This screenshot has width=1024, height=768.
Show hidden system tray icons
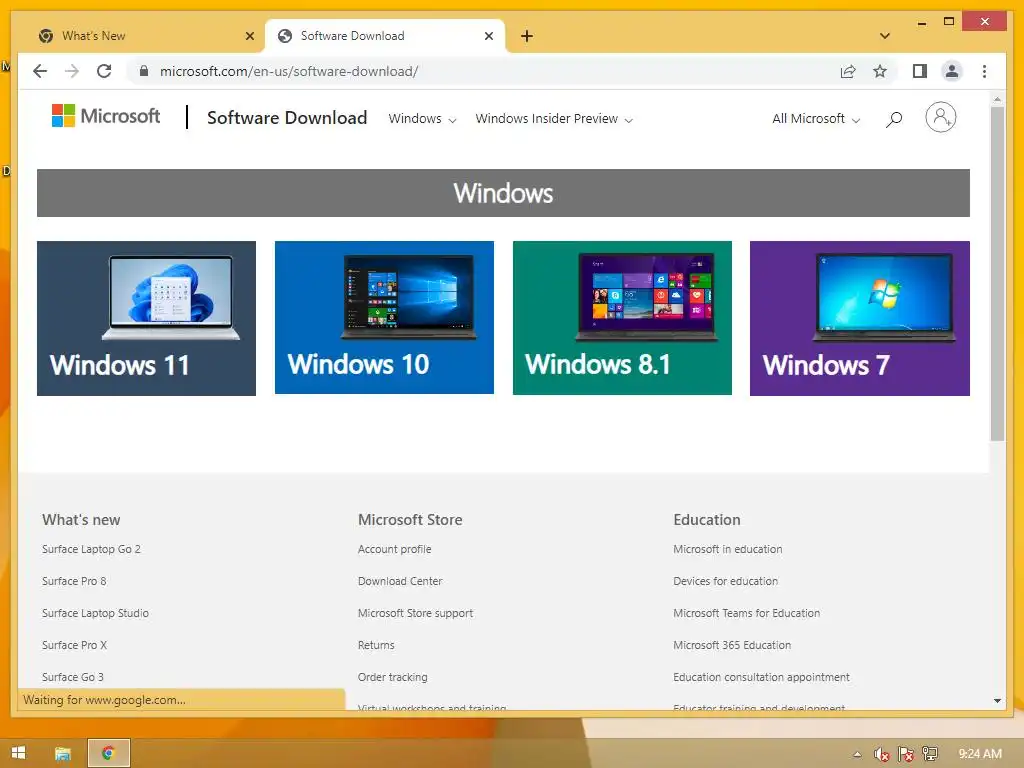tap(857, 754)
